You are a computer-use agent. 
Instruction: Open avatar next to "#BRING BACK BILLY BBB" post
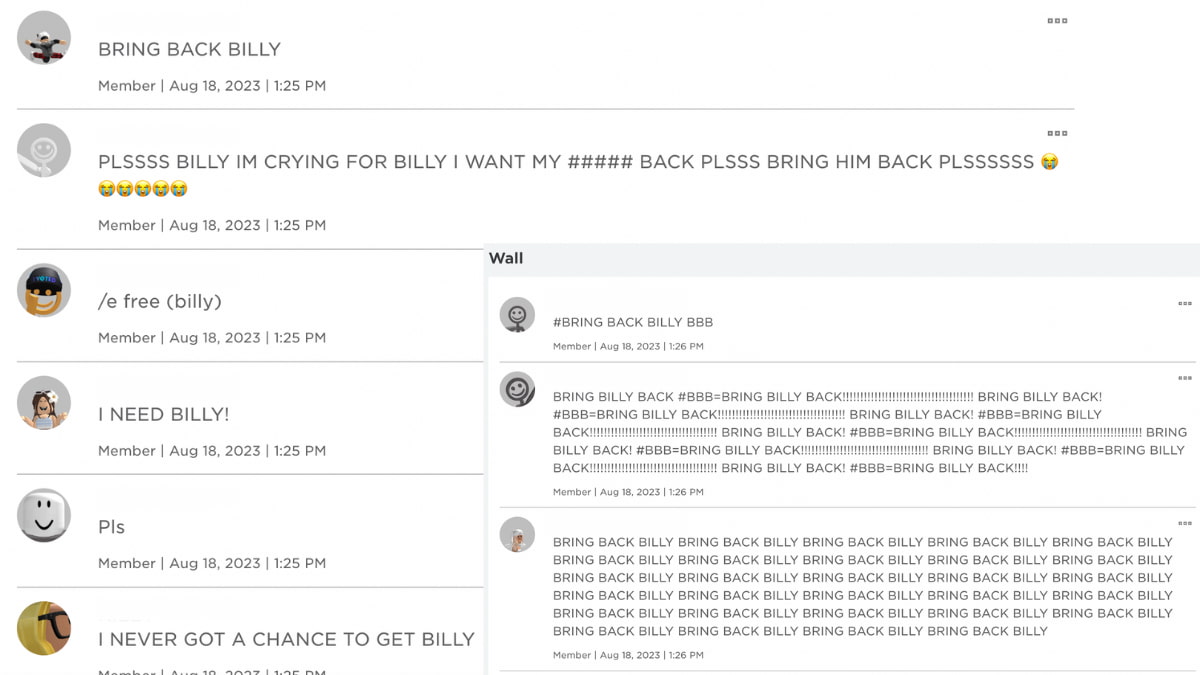517,315
